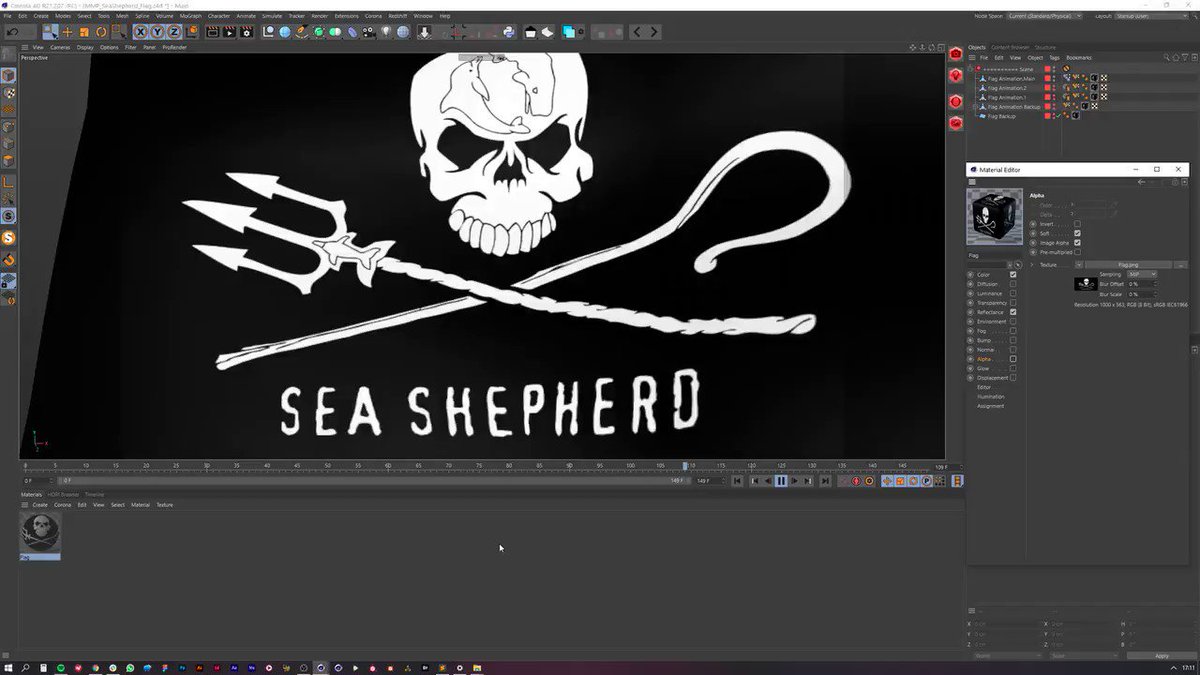Image resolution: width=1200 pixels, height=675 pixels.
Task: Open Assignment settings in Material Editor
Action: (x=990, y=406)
